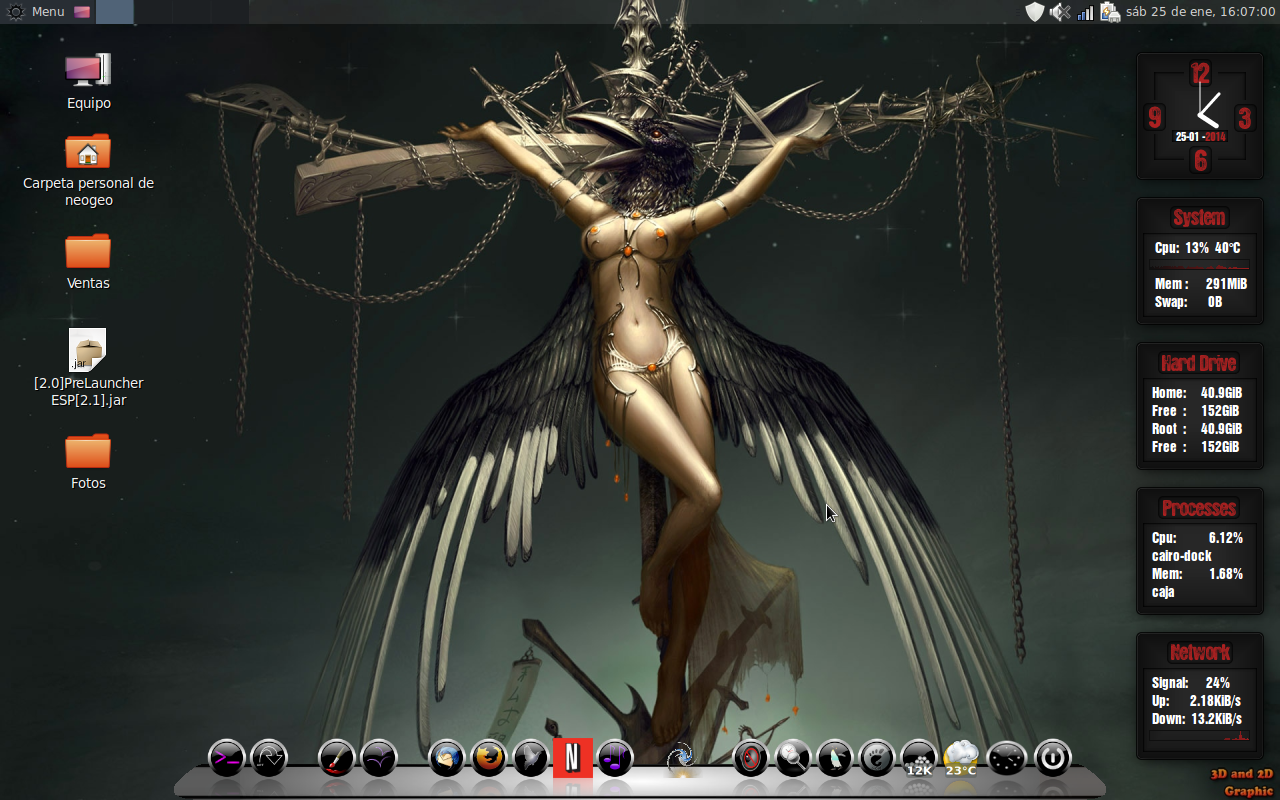
Task: Click the caja process name
Action: (x=1163, y=592)
